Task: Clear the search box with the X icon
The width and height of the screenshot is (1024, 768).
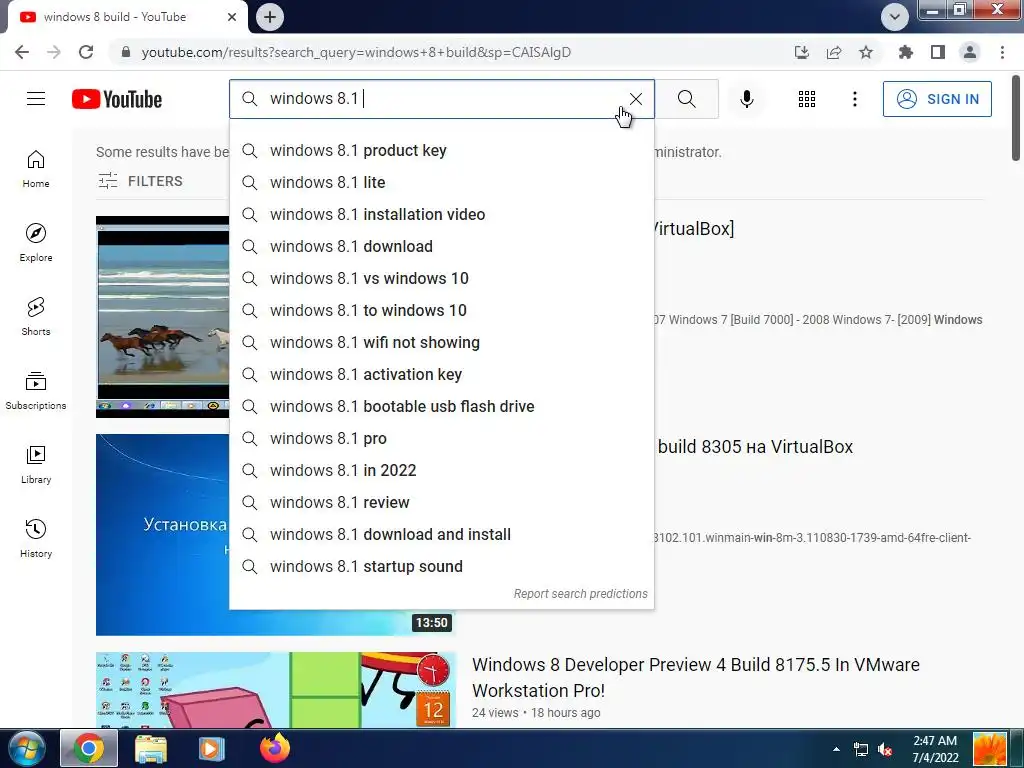Action: [x=635, y=99]
